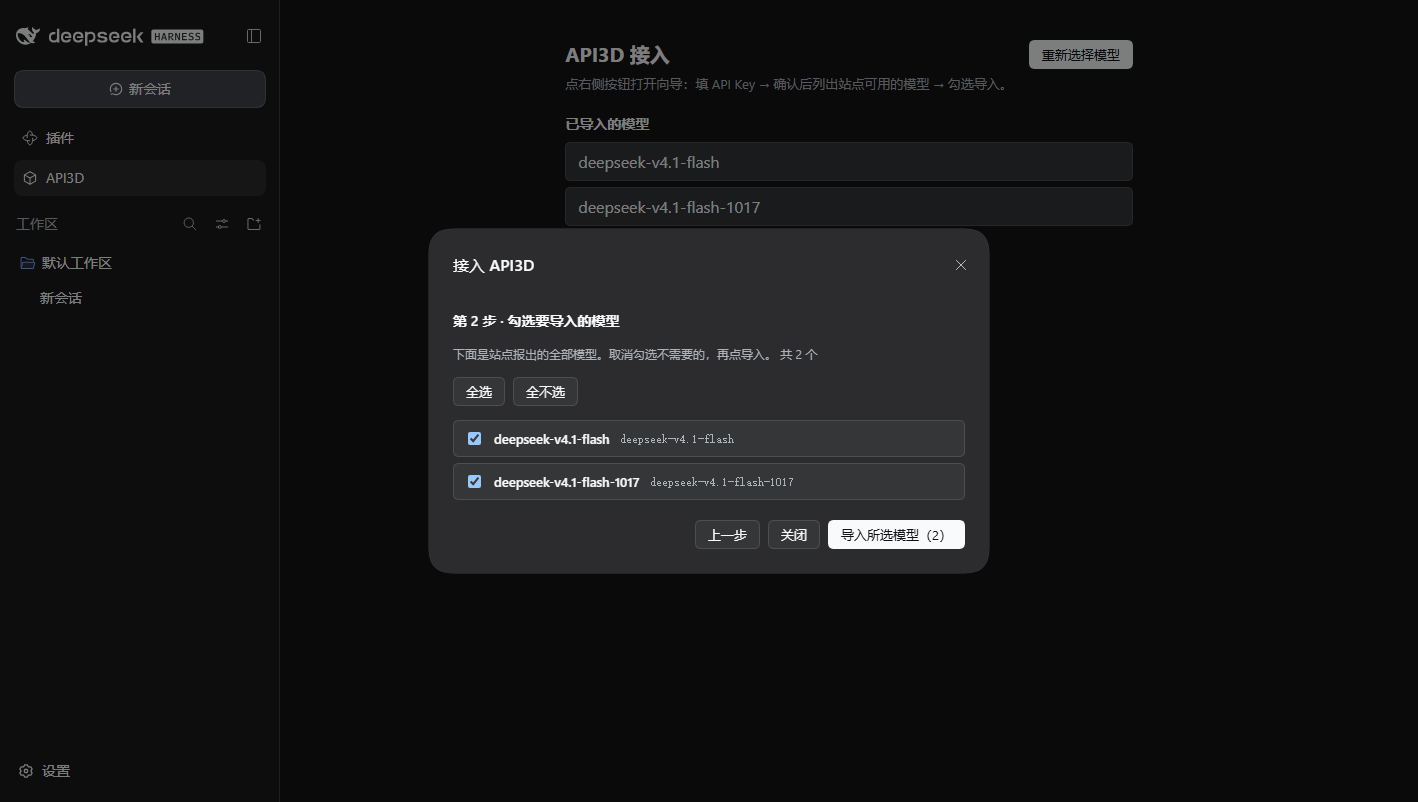Open 设置 settings at sidebar bottom

tap(44, 771)
